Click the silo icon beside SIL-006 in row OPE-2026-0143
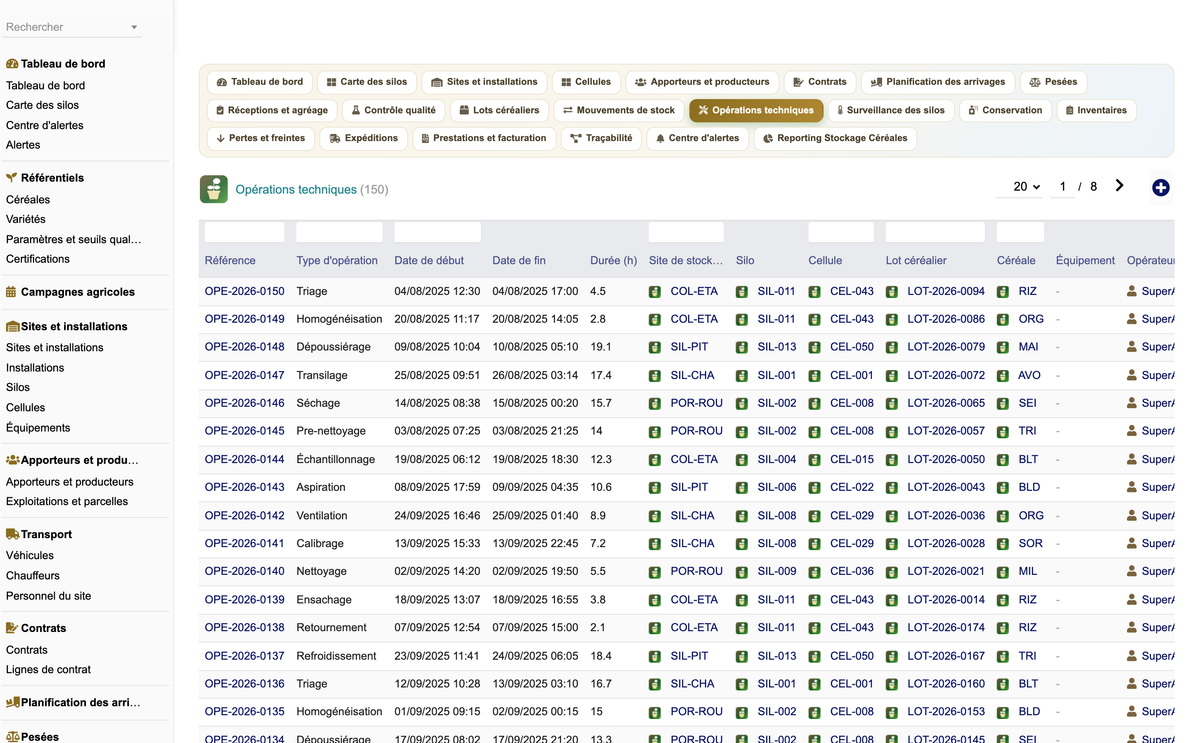 tap(742, 487)
